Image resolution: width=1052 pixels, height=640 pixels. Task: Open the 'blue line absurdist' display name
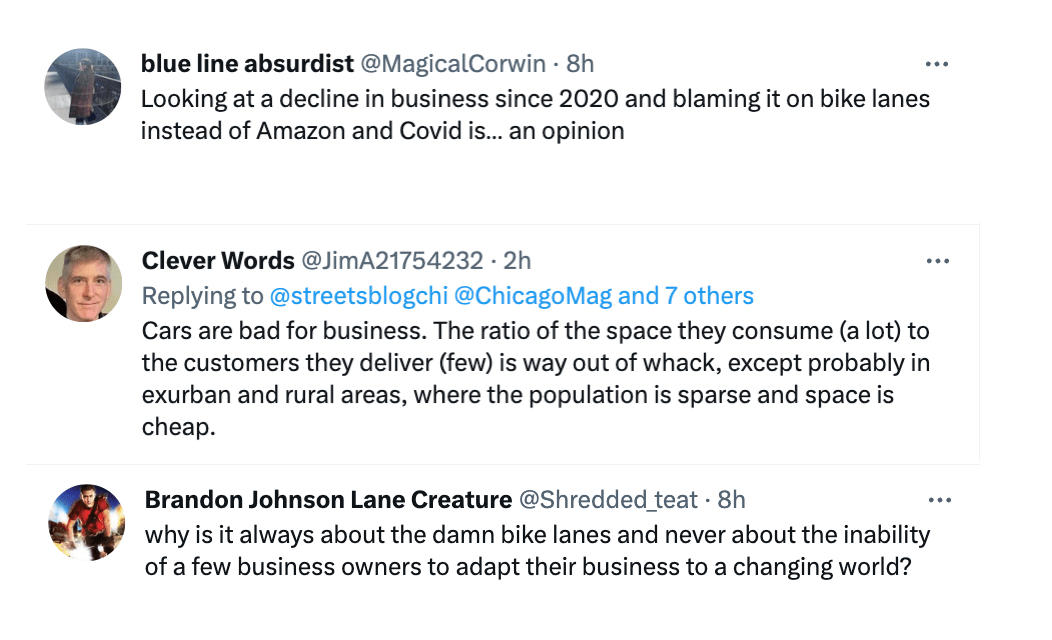coord(247,64)
